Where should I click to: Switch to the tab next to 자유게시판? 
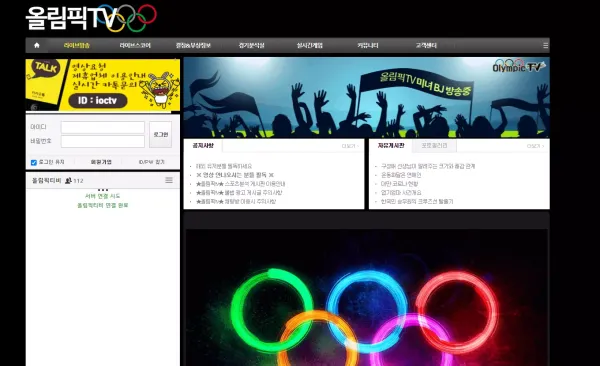[434, 146]
